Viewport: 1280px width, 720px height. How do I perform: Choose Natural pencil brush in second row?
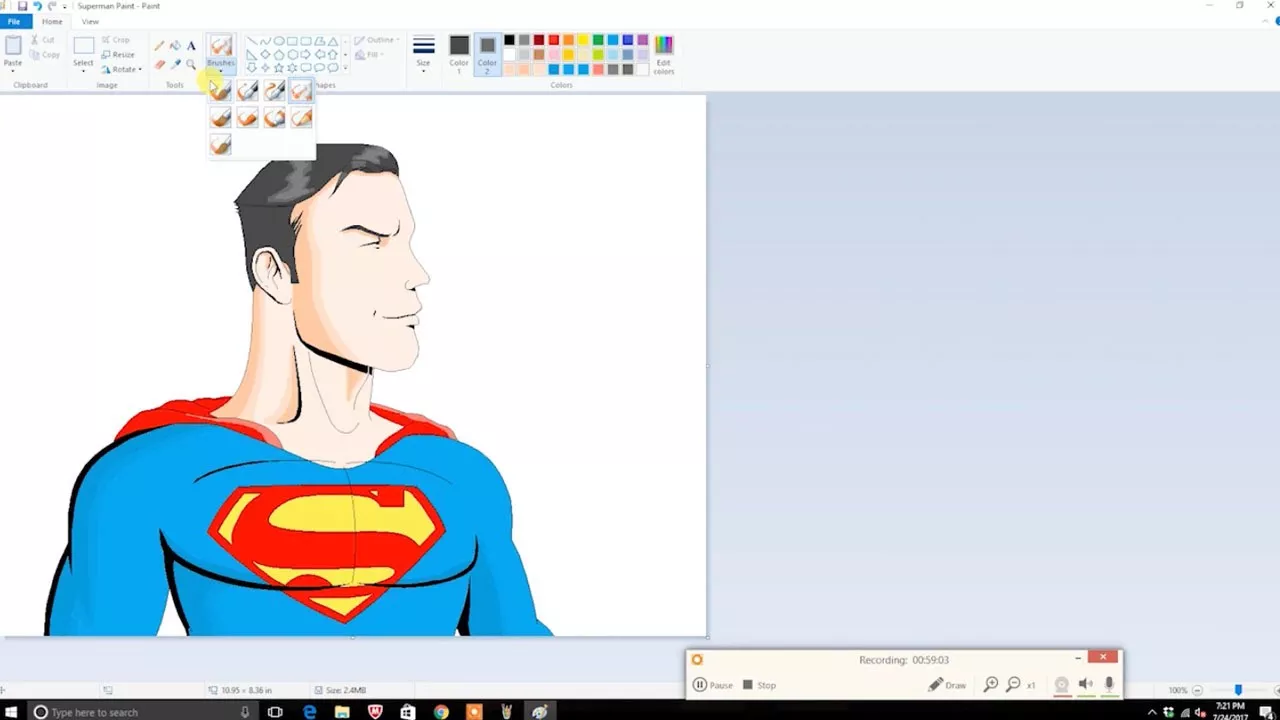coord(301,118)
